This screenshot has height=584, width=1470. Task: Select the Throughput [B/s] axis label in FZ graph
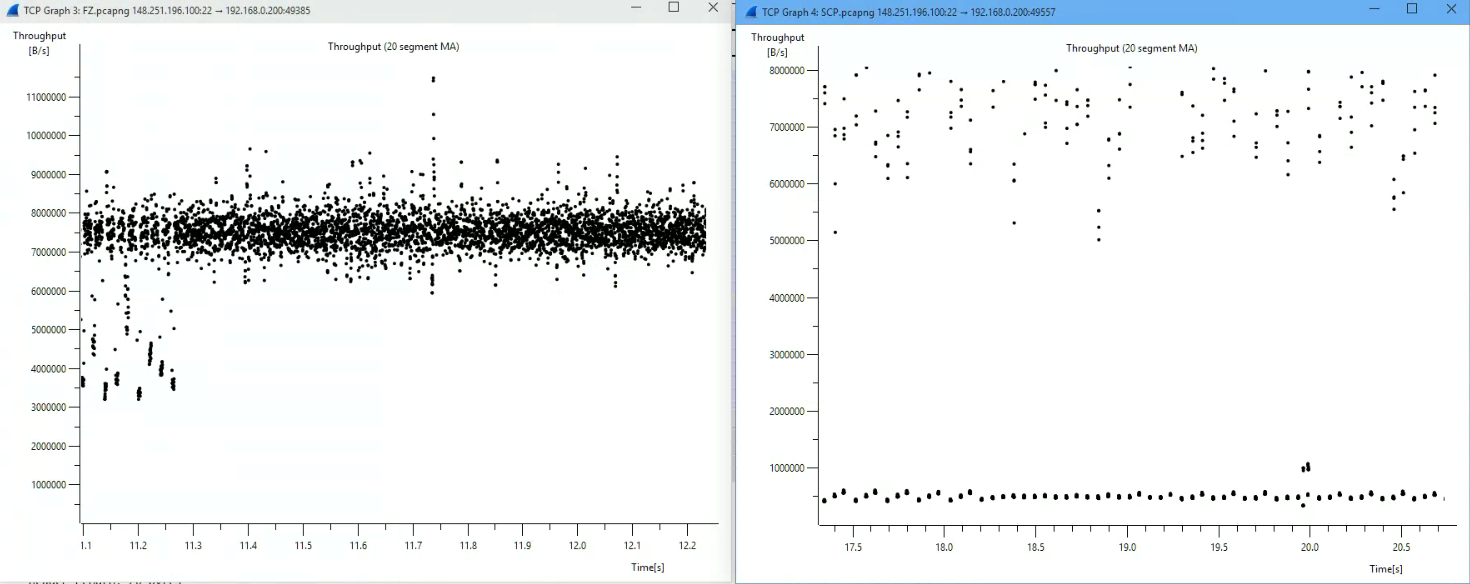pyautogui.click(x=32, y=42)
